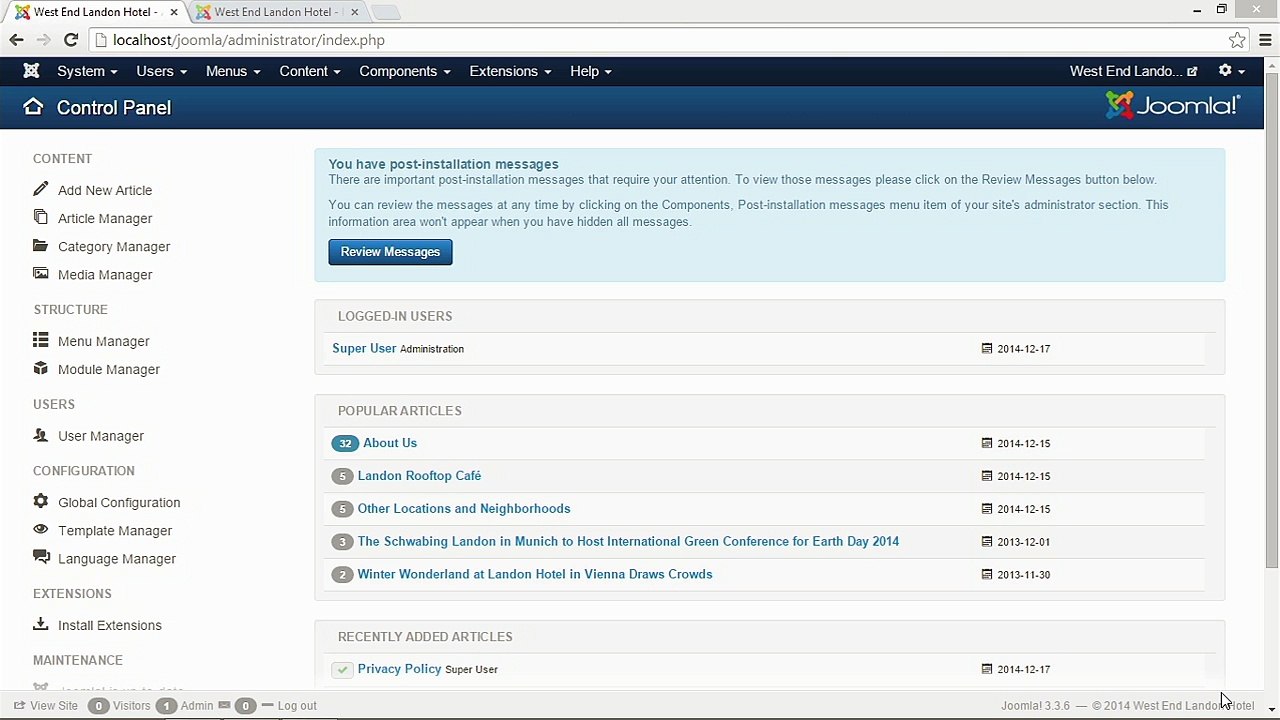
Task: Open the Components dropdown menu
Action: 405,71
